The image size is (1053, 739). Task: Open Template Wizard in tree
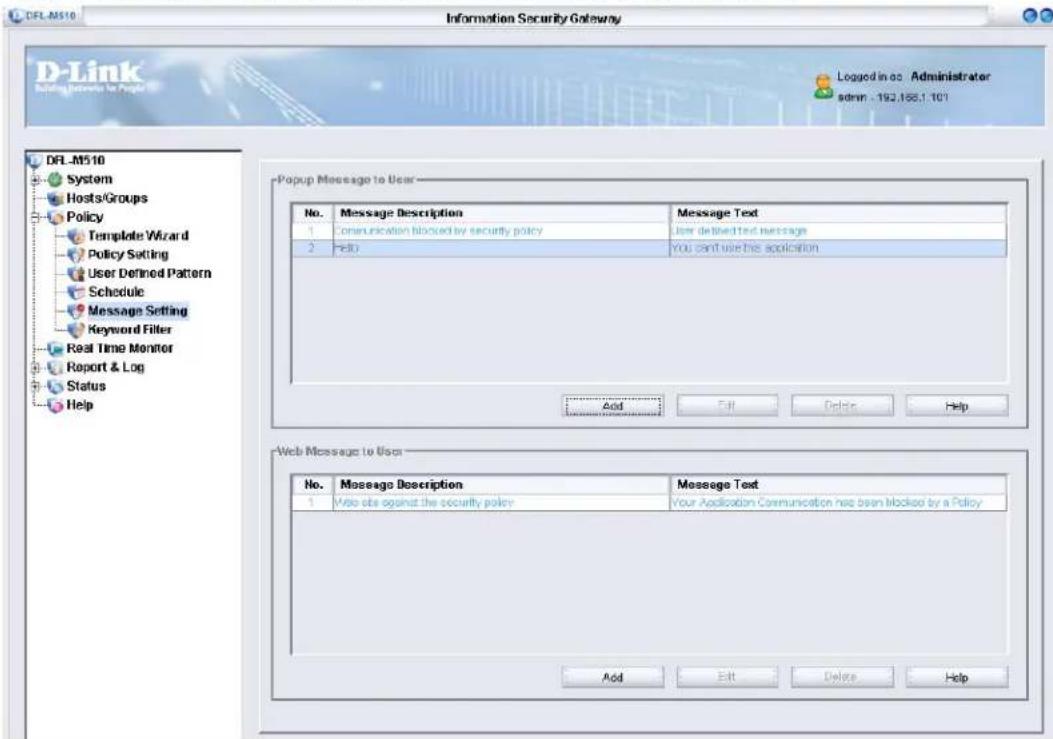point(138,236)
